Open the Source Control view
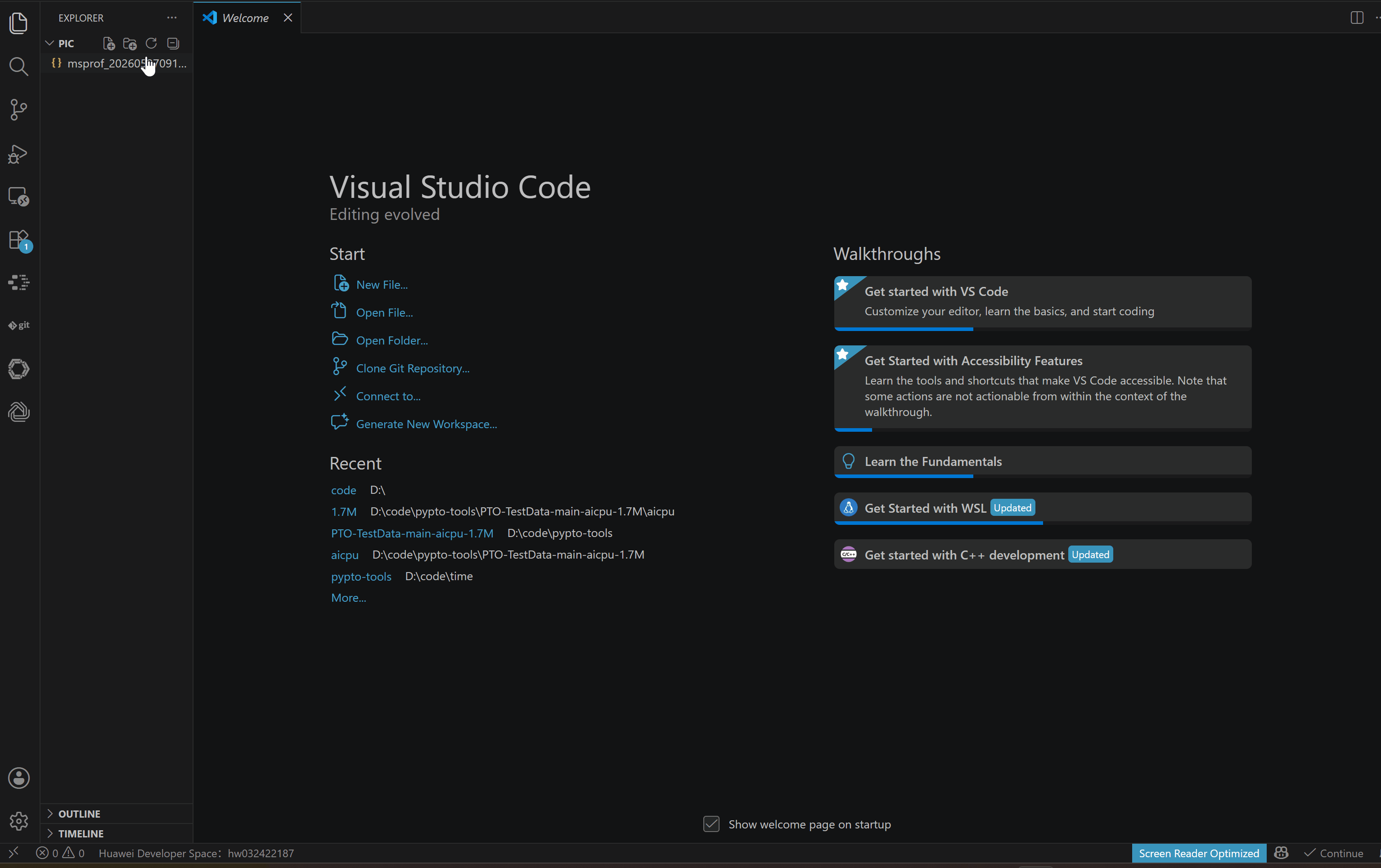 point(19,109)
